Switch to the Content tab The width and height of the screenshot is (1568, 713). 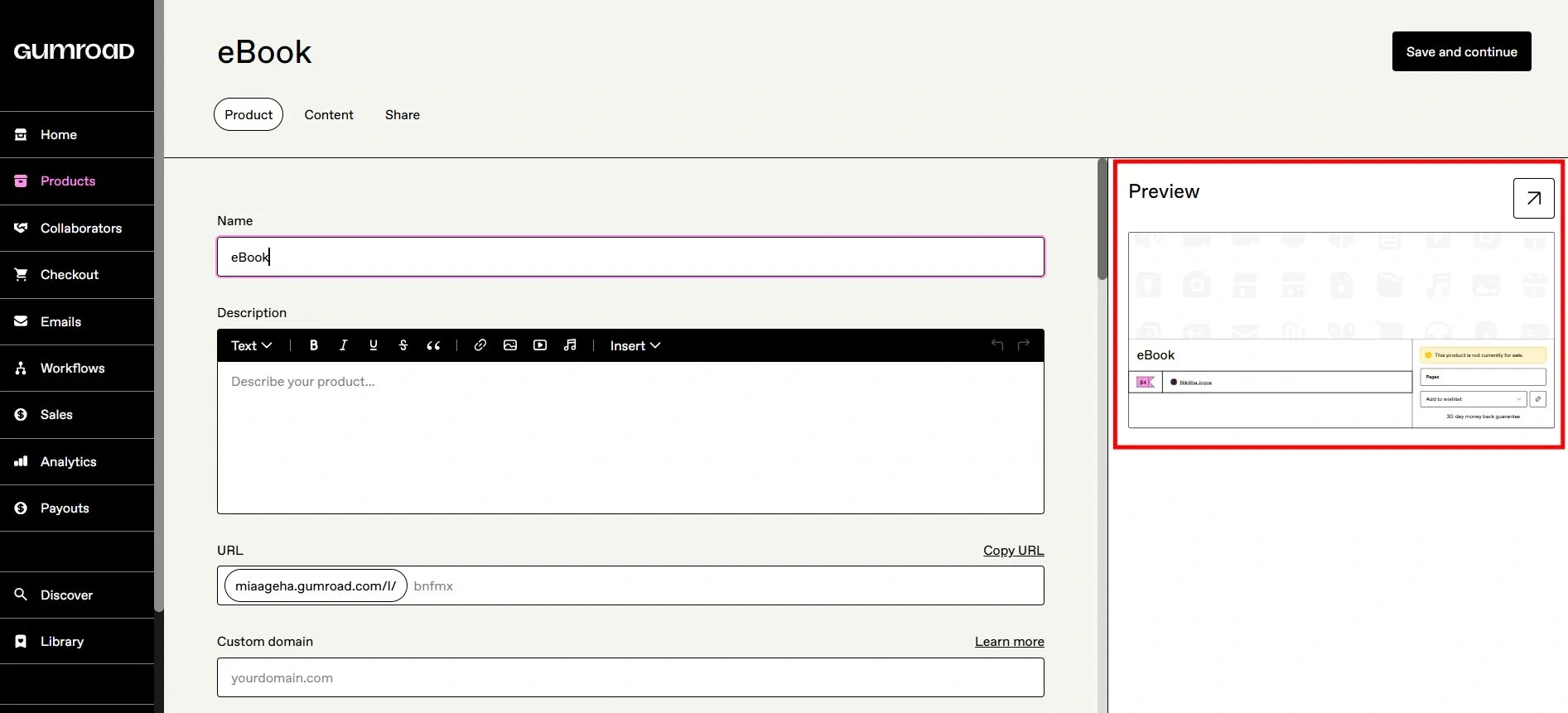329,114
